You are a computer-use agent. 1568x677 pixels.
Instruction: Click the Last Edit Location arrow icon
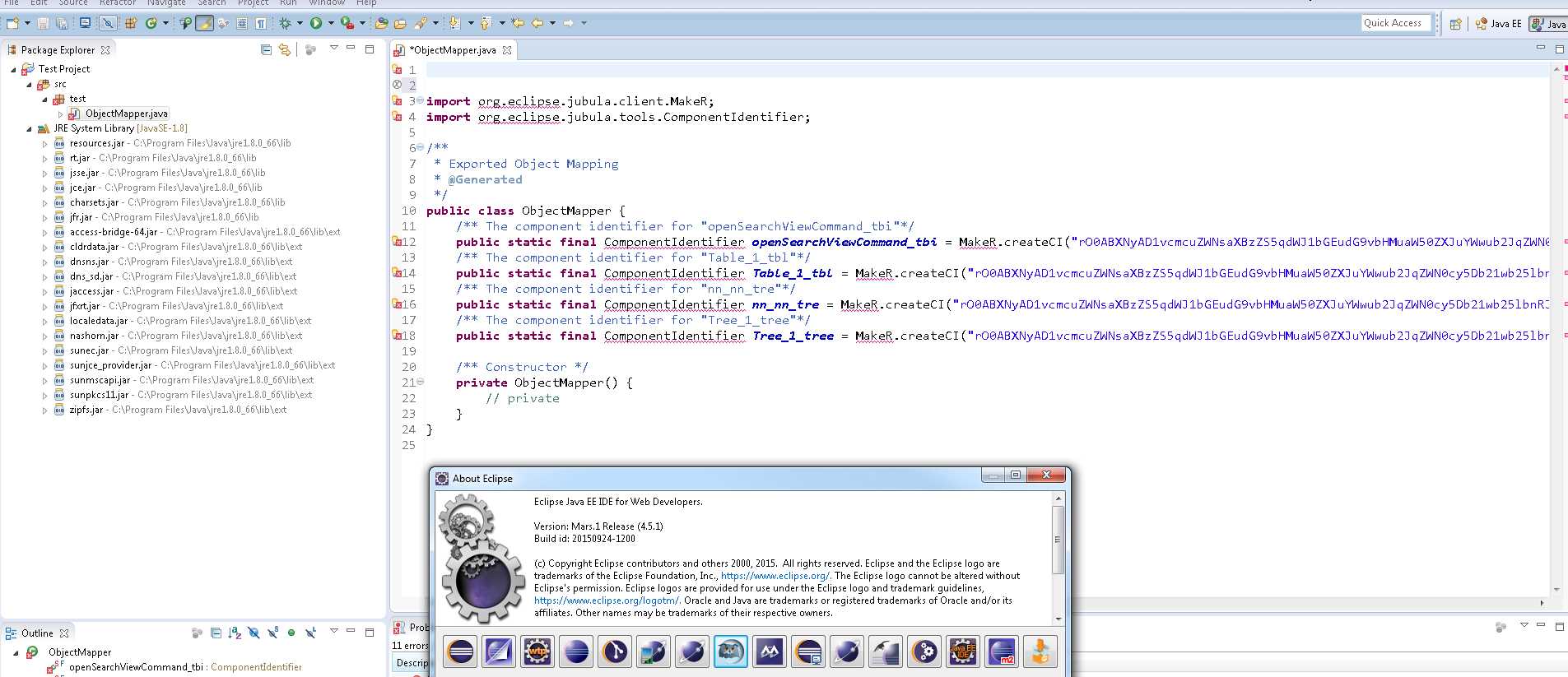click(518, 24)
